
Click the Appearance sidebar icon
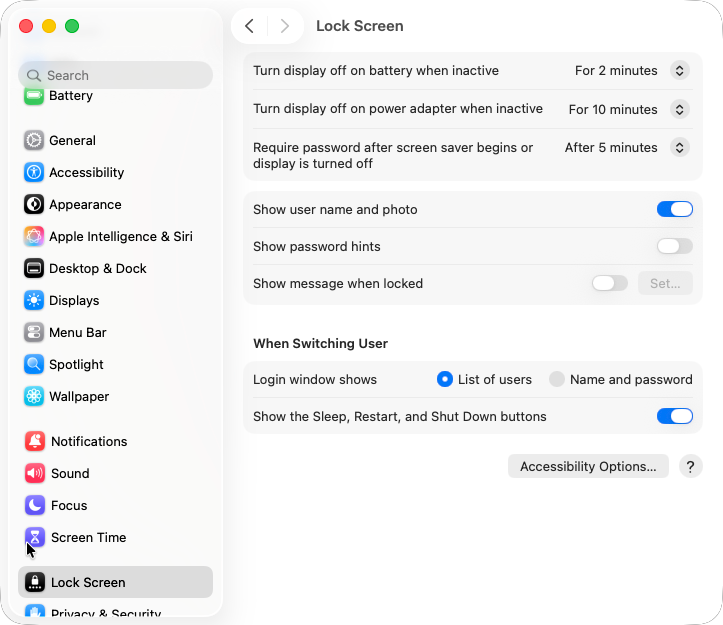point(34,204)
